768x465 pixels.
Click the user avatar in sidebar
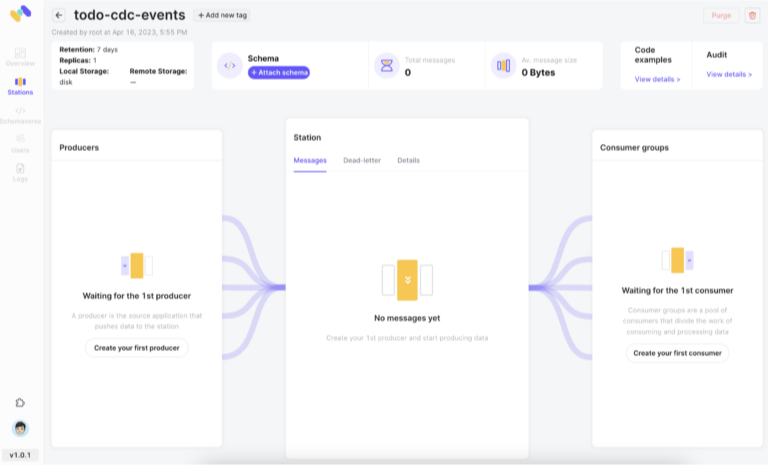(x=20, y=428)
